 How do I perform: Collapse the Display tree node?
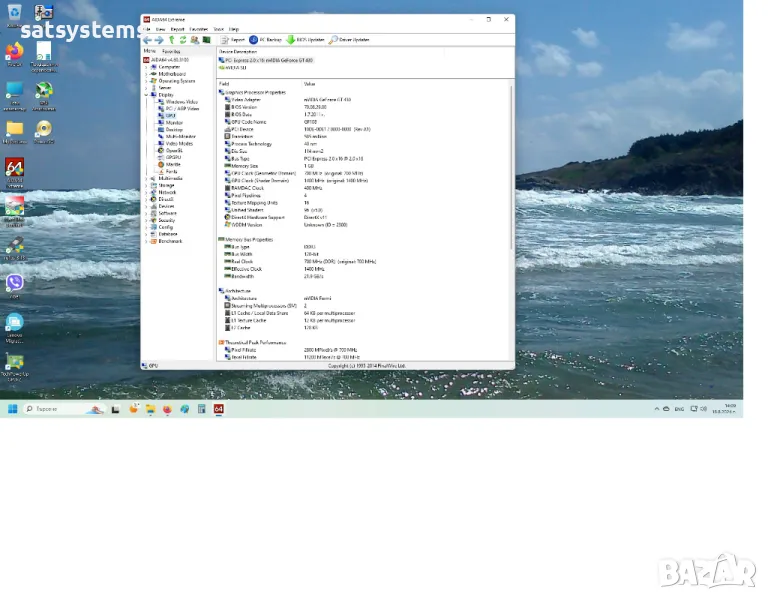point(148,95)
